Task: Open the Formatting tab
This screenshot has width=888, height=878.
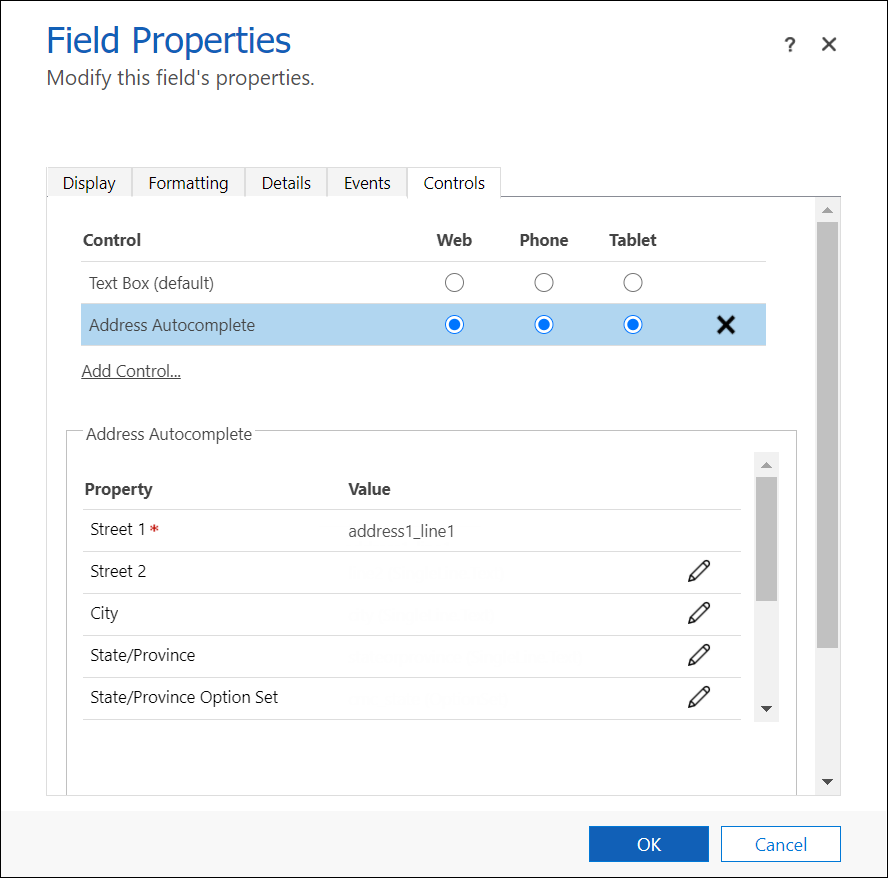Action: click(x=188, y=183)
